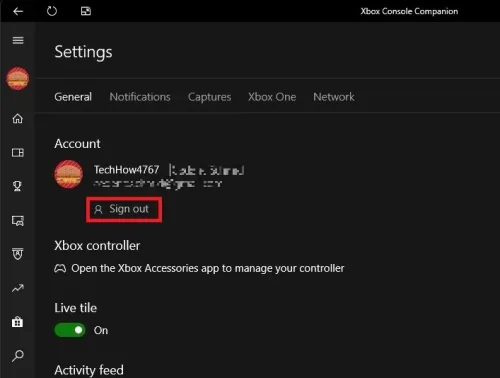The width and height of the screenshot is (500, 378).
Task: Switch to the Xbox One tab
Action: click(272, 97)
